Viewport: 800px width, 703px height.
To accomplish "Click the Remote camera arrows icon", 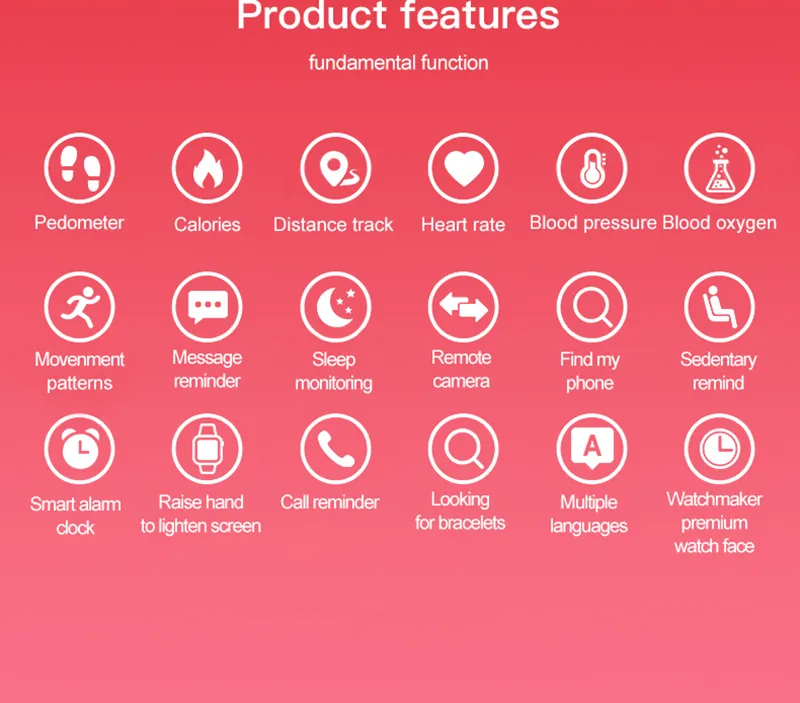I will [x=463, y=307].
